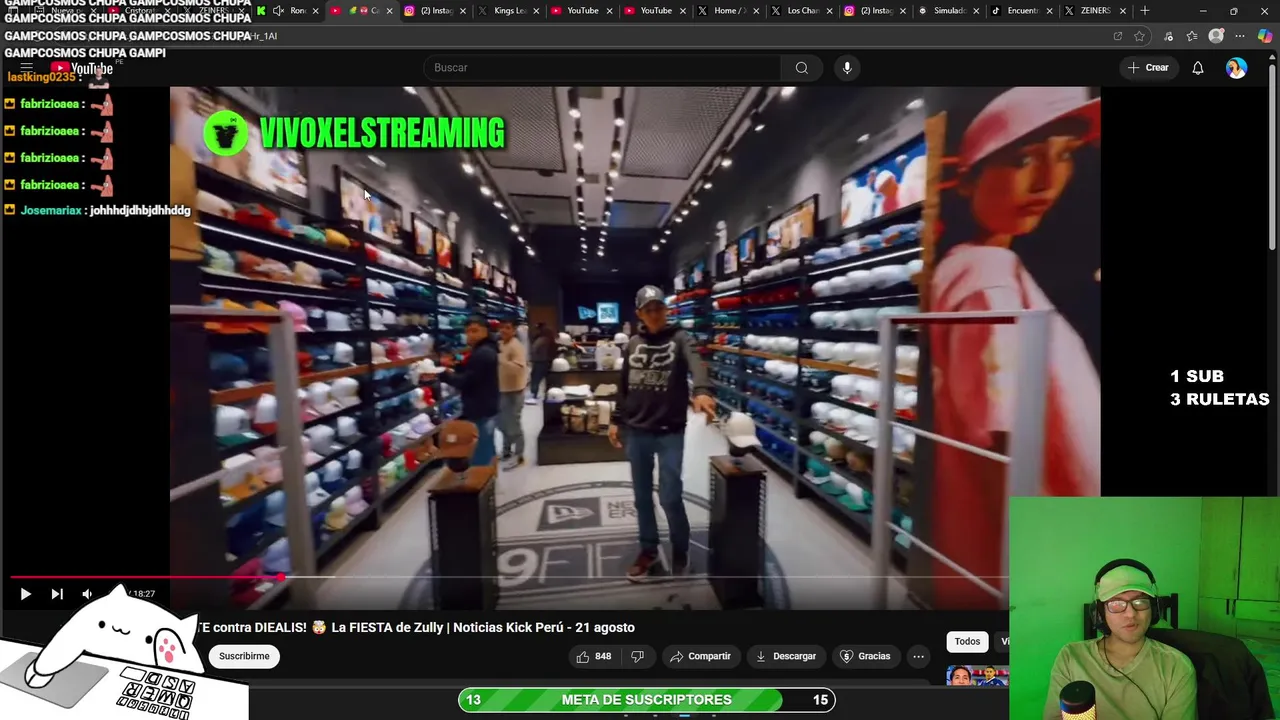Screen dimensions: 1280x720
Task: Mute the video volume icon
Action: 87,594
